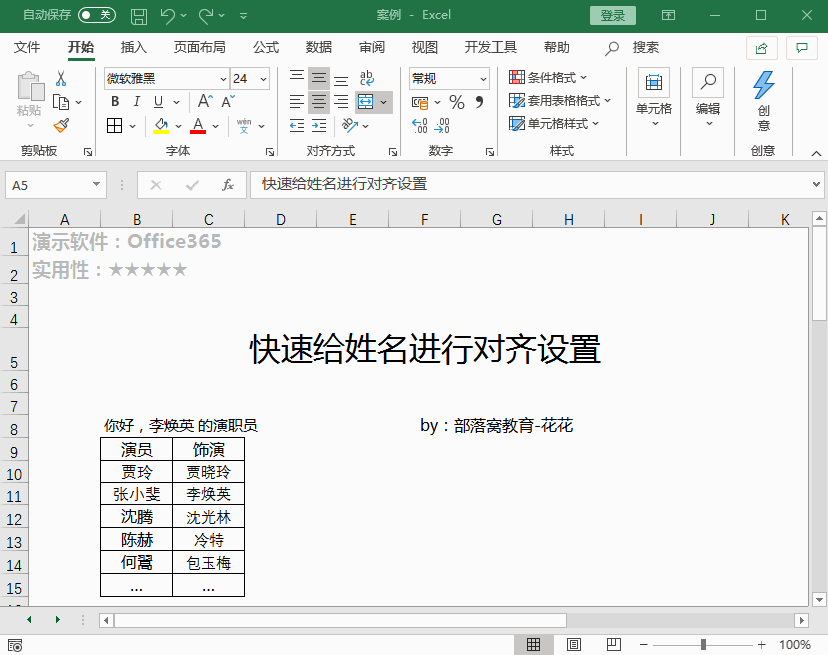Click the Insert Function fx icon
Viewport: 828px width, 655px height.
point(228,185)
